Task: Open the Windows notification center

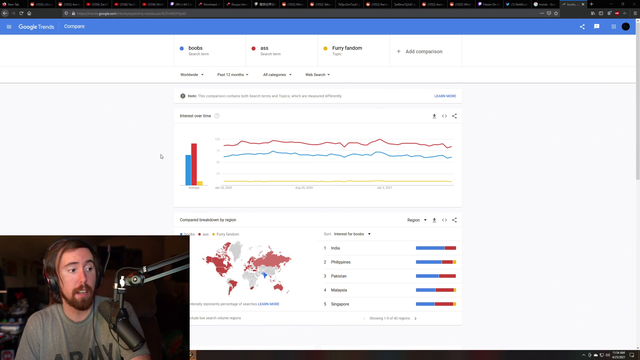Action: pos(632,355)
